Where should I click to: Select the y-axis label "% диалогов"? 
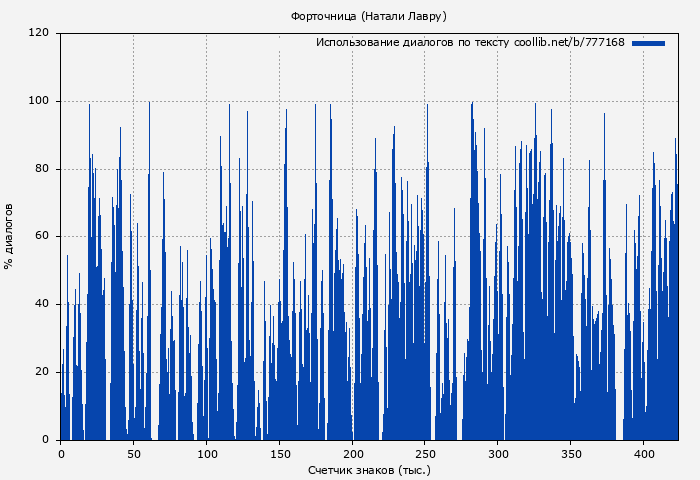[x=9, y=236]
